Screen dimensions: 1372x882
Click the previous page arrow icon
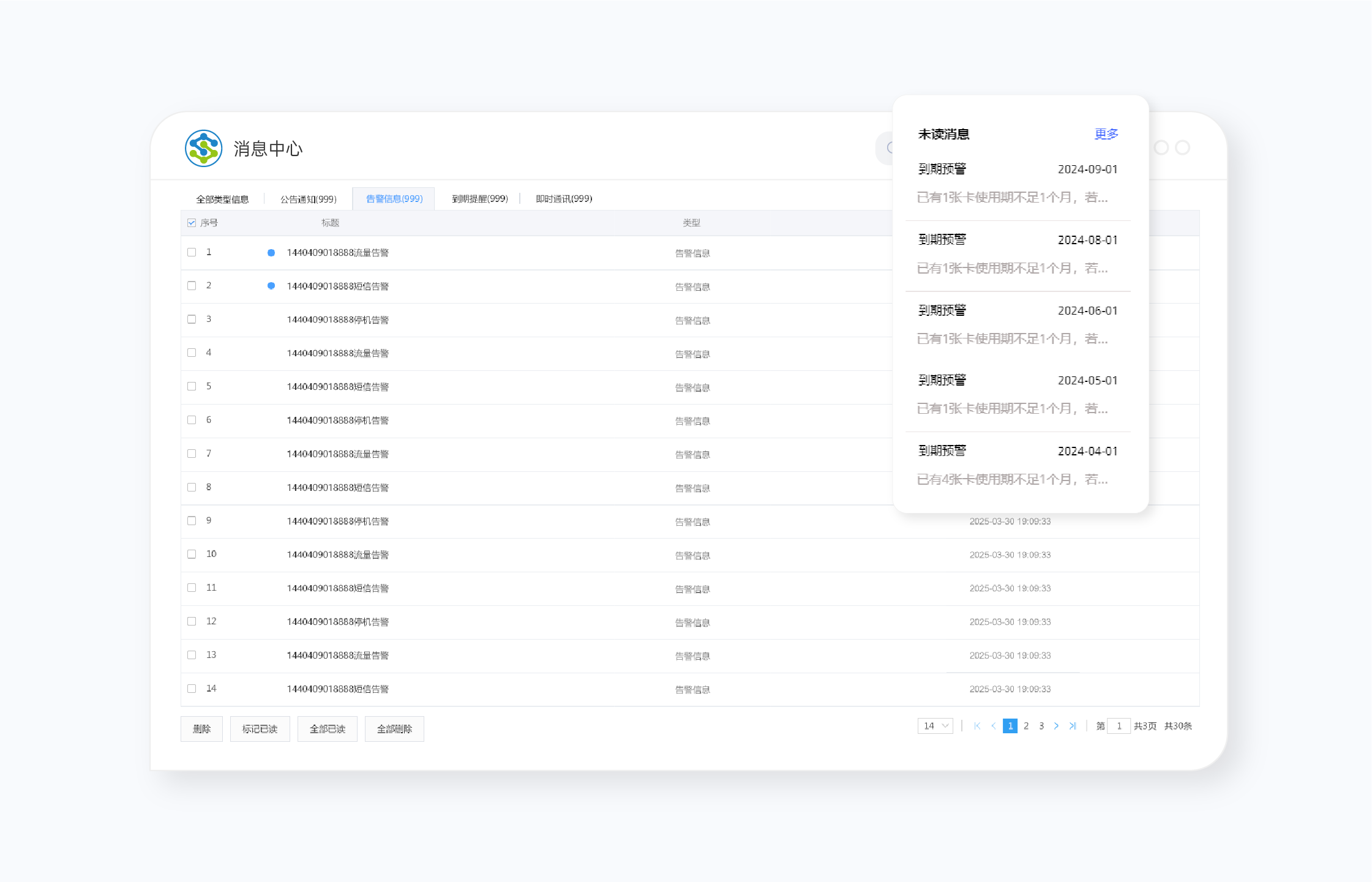pyautogui.click(x=993, y=726)
